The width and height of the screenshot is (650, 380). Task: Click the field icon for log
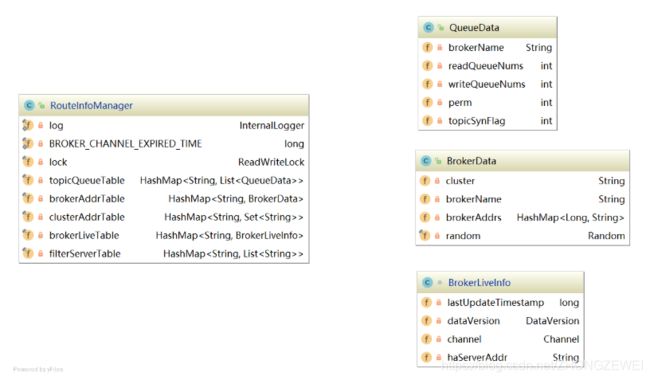[28, 125]
